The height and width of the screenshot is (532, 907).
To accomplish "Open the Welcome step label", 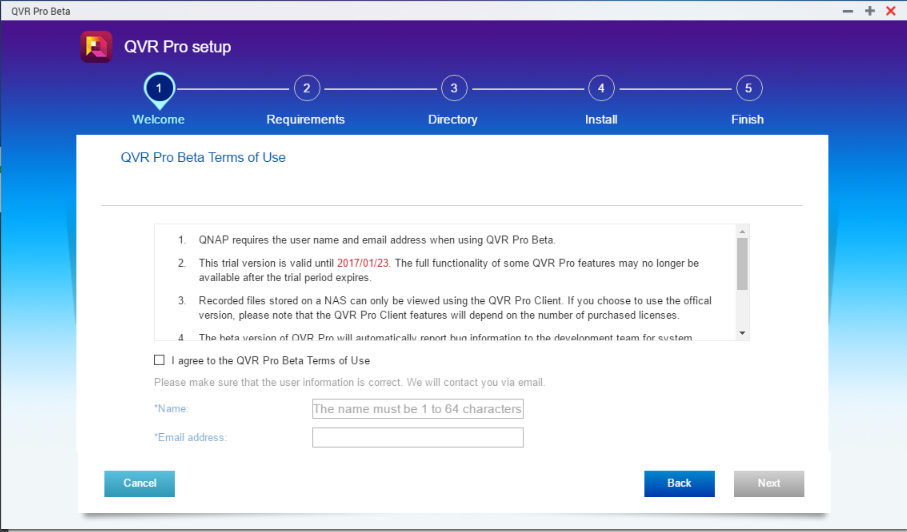I will pyautogui.click(x=158, y=120).
